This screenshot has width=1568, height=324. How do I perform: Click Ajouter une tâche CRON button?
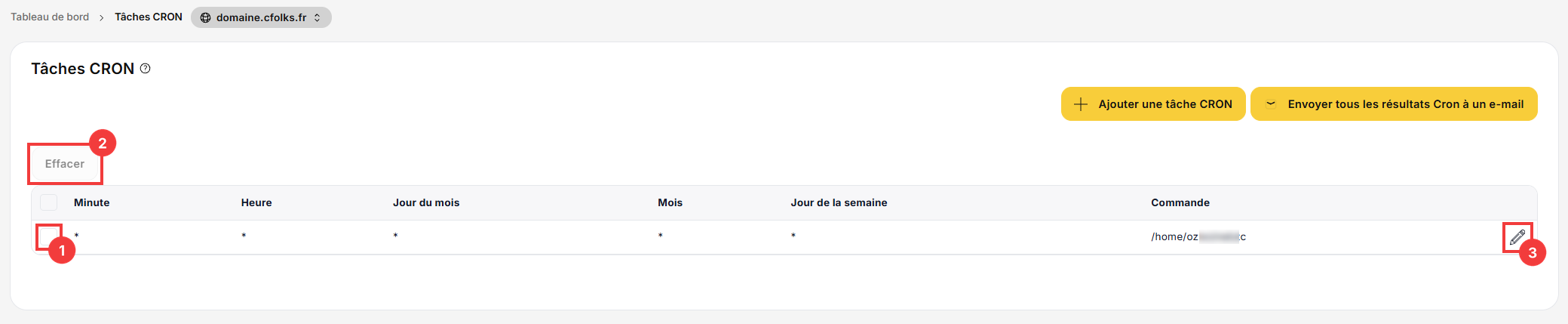tap(1153, 104)
